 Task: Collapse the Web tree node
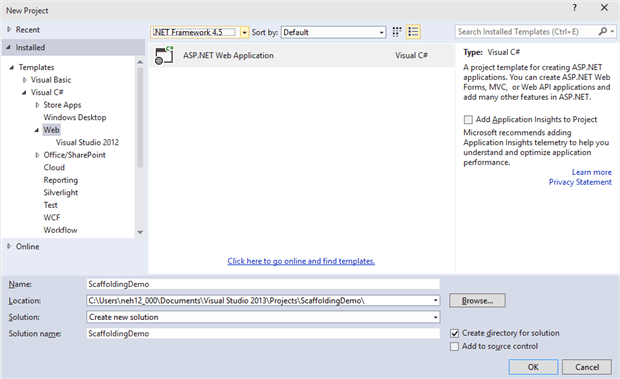pyautogui.click(x=37, y=130)
